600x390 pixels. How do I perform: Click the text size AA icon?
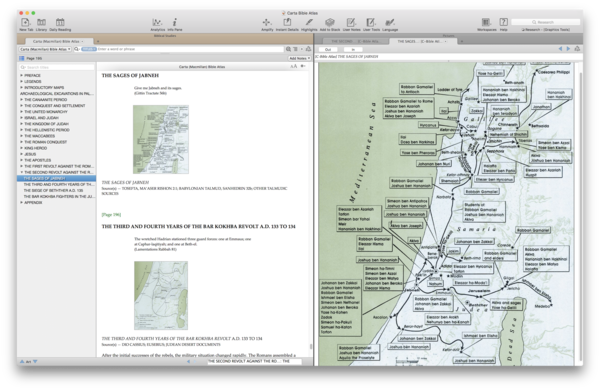click(x=293, y=66)
